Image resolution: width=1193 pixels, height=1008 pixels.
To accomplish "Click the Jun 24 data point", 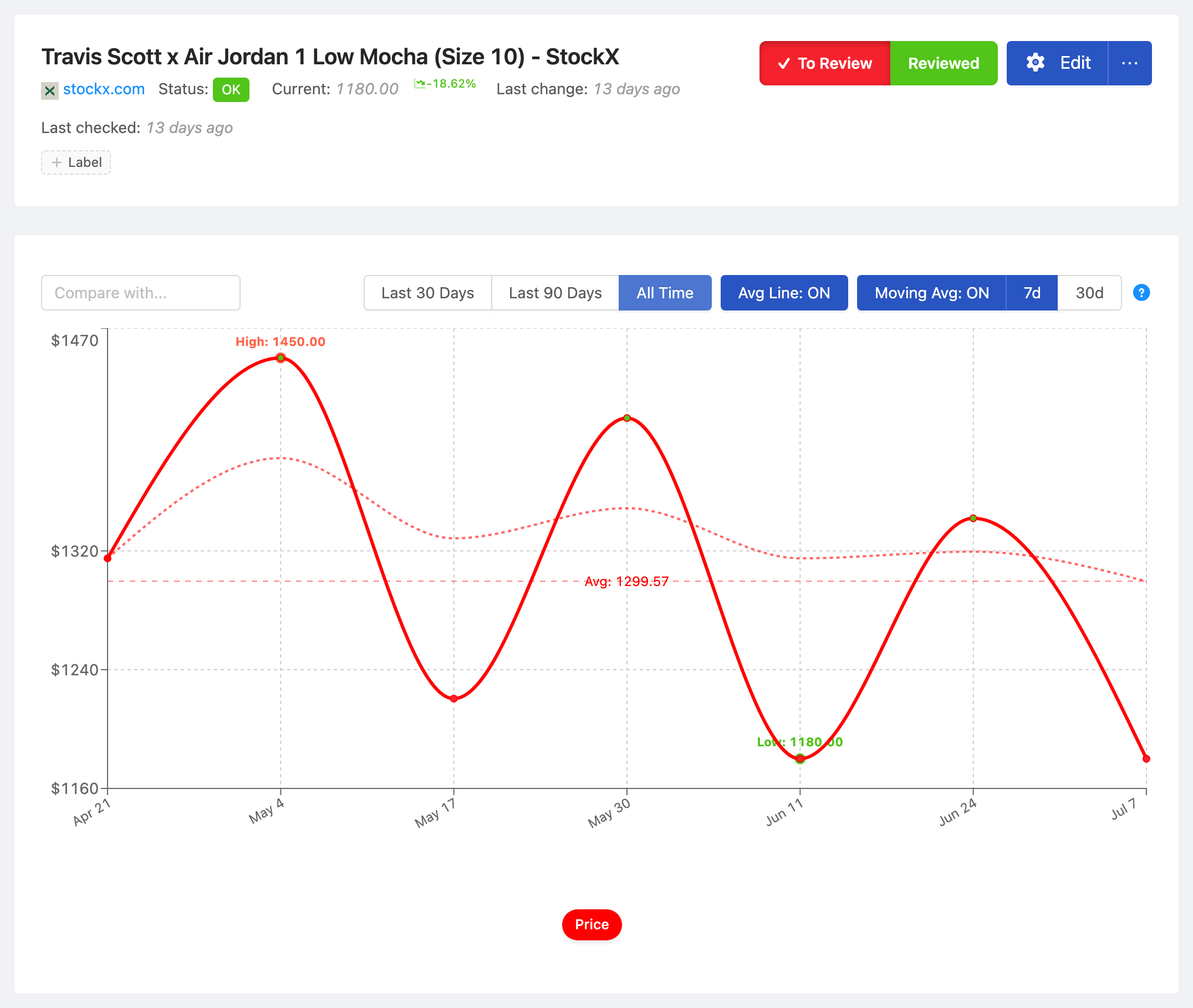I will [x=973, y=518].
